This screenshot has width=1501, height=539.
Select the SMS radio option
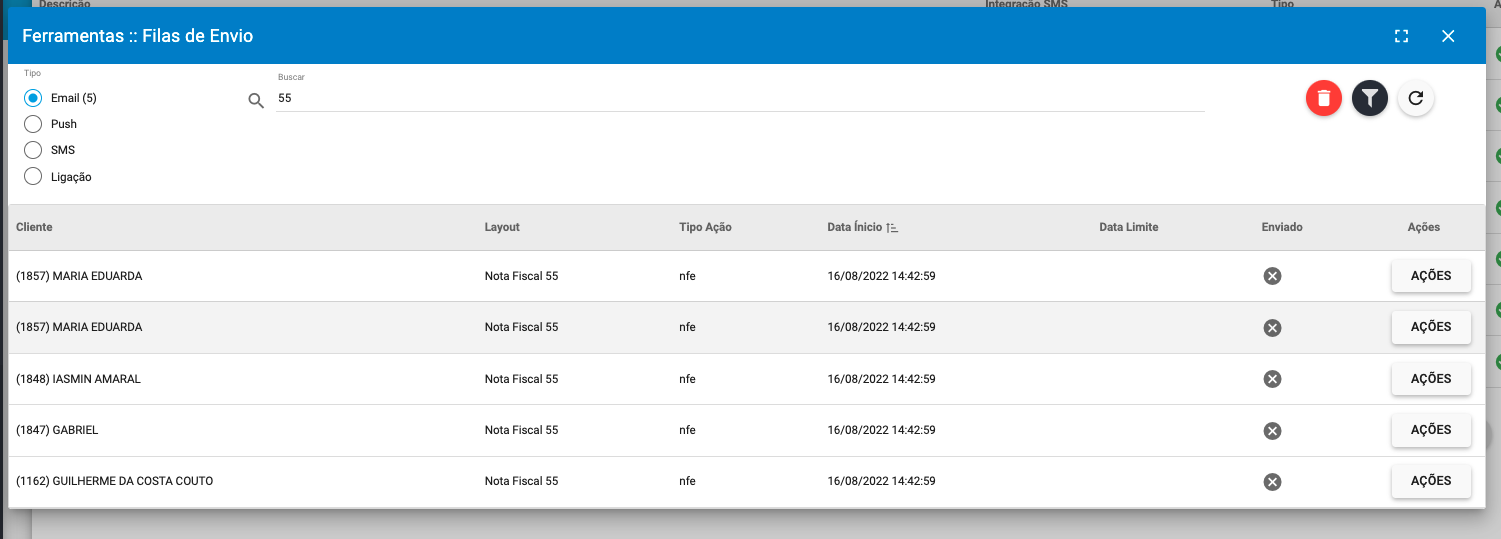33,150
